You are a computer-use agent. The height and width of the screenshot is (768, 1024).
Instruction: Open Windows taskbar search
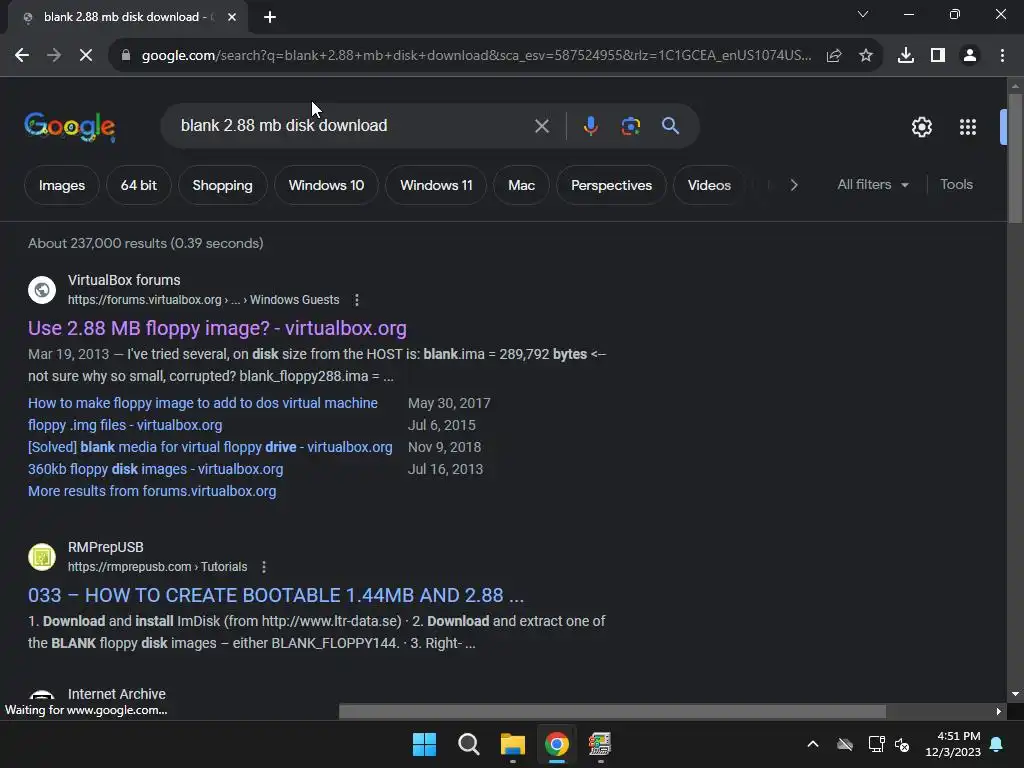(x=468, y=744)
